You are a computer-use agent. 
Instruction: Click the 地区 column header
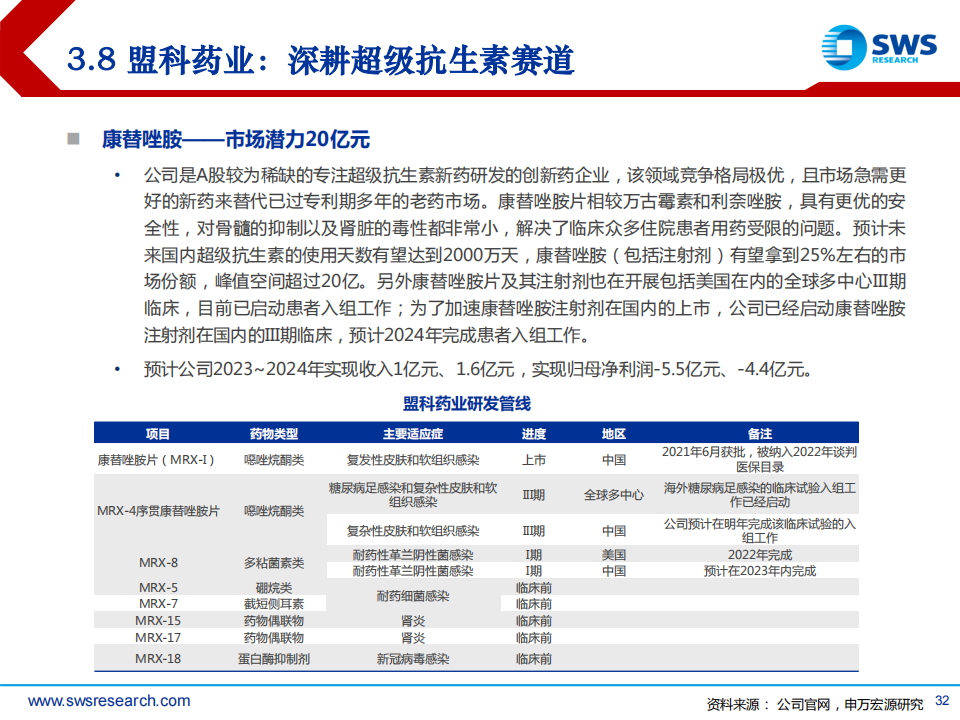tap(613, 433)
